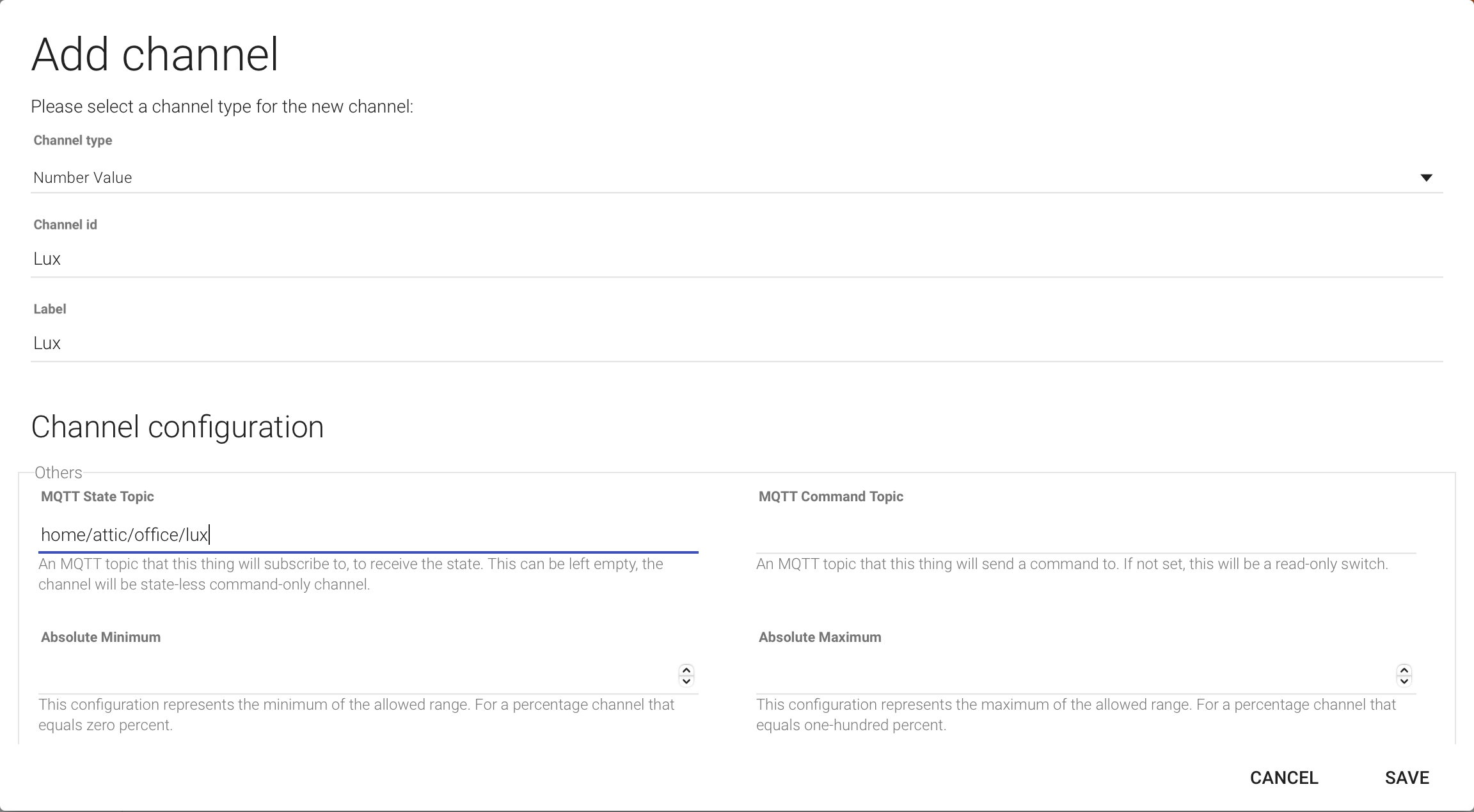This screenshot has width=1474, height=812.
Task: Focus the Channel id input field
Action: [736, 259]
